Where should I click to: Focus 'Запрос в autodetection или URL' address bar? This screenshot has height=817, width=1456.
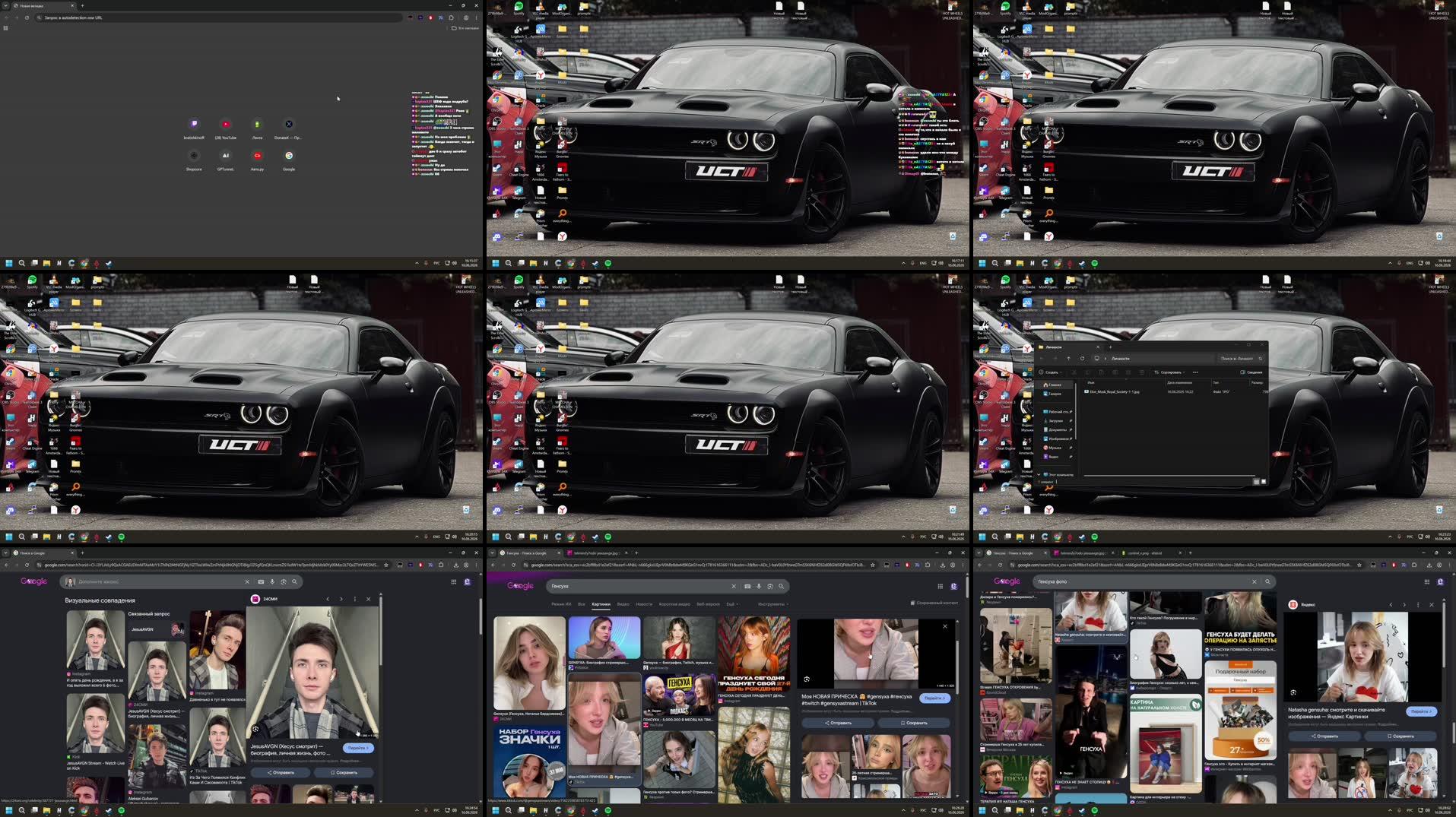coord(220,17)
